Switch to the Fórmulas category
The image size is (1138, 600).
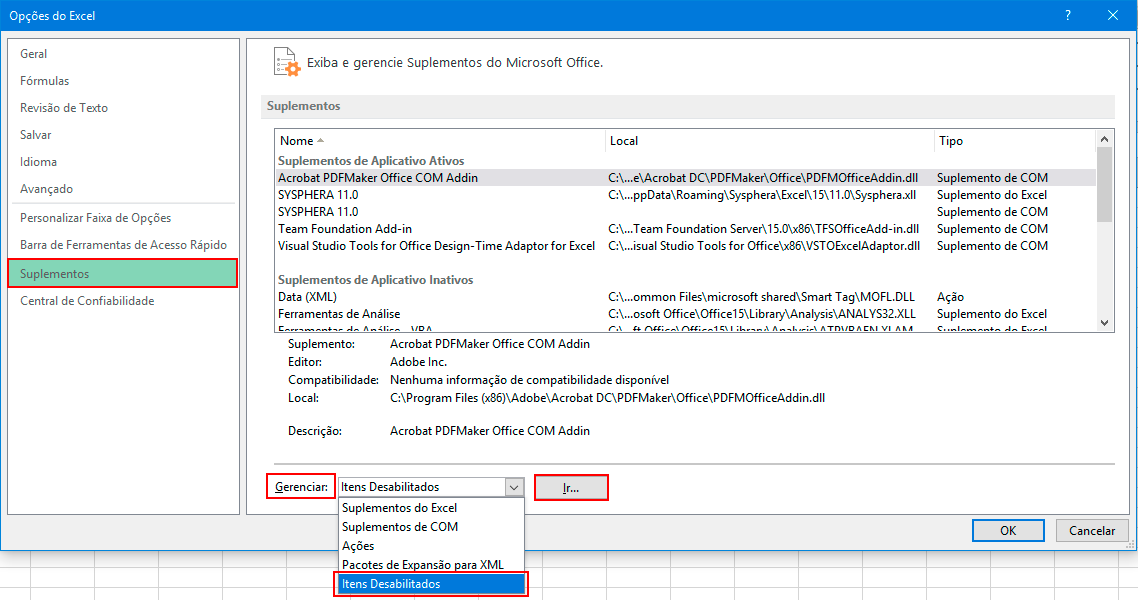(x=45, y=81)
